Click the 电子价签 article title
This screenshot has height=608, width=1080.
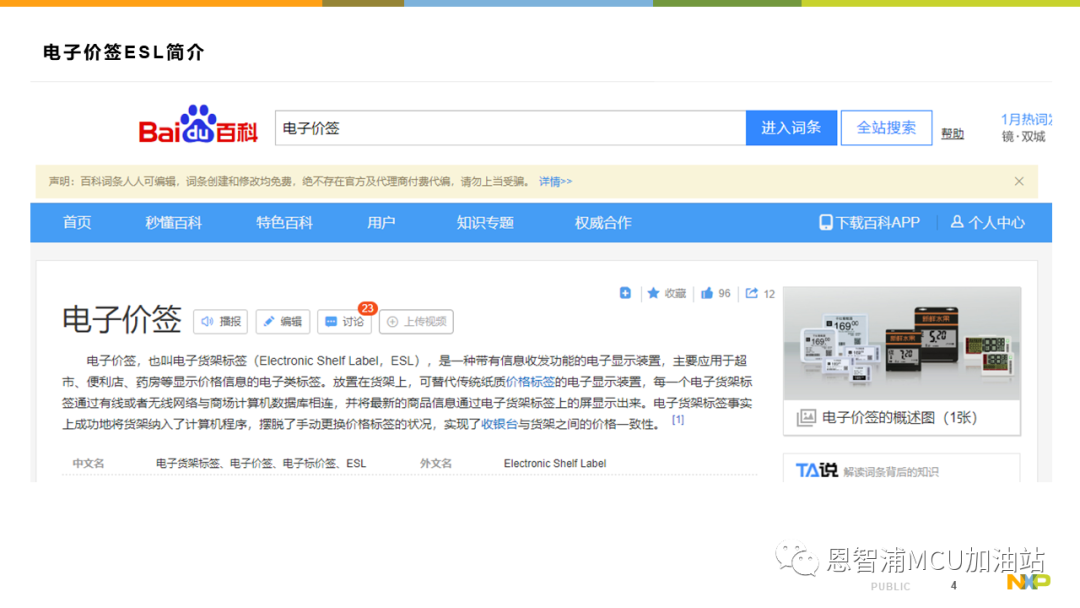coord(121,320)
